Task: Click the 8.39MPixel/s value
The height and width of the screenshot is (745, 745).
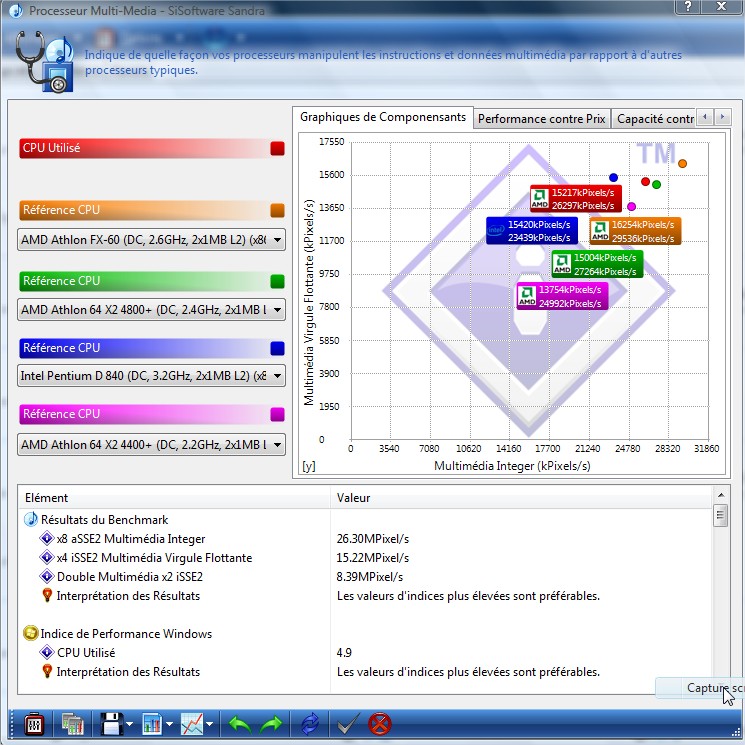Action: pyautogui.click(x=370, y=577)
